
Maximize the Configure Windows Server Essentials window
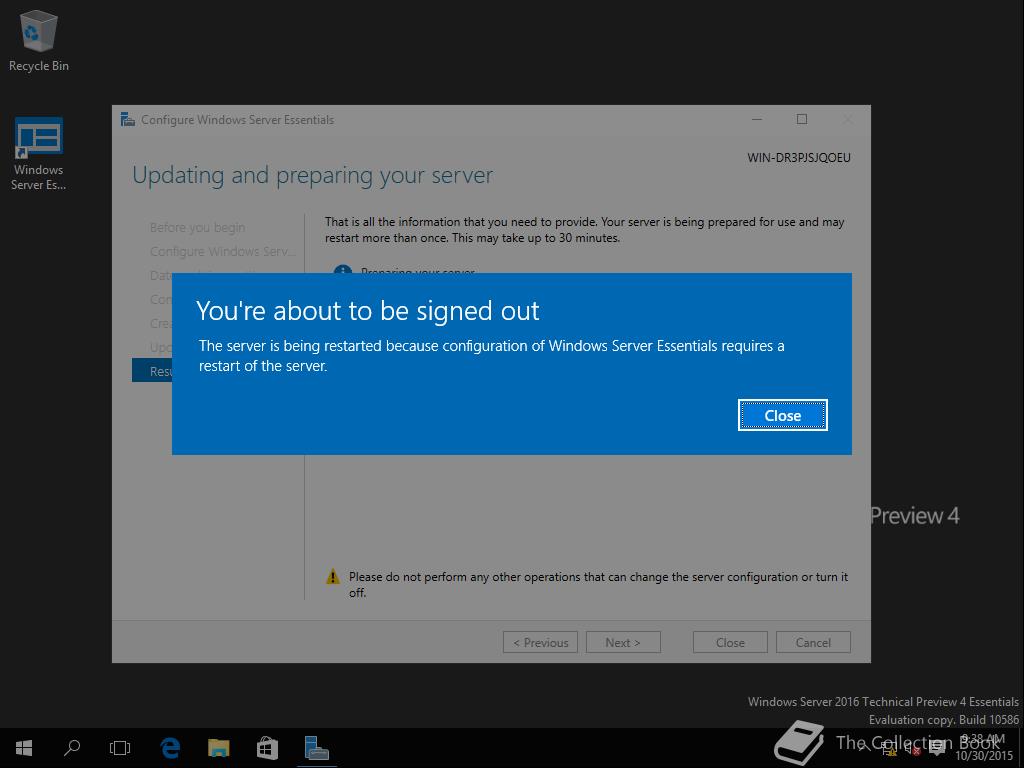tap(802, 119)
